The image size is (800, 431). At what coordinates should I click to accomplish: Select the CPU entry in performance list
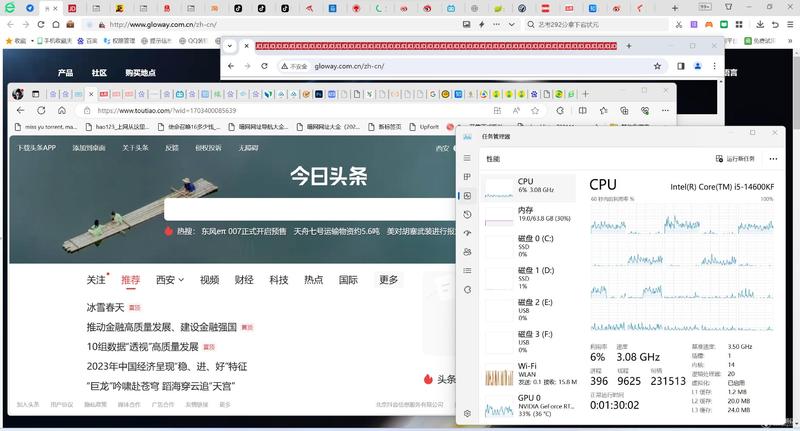(x=529, y=187)
